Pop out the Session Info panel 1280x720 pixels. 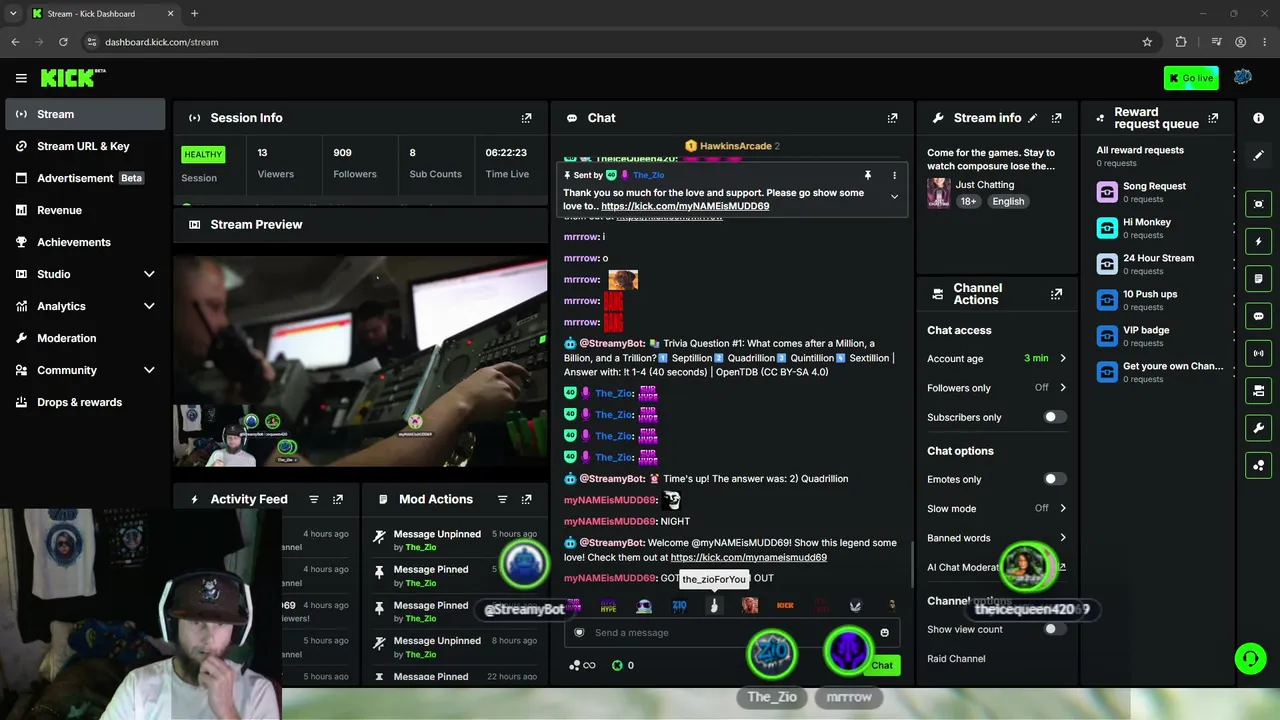pos(527,118)
